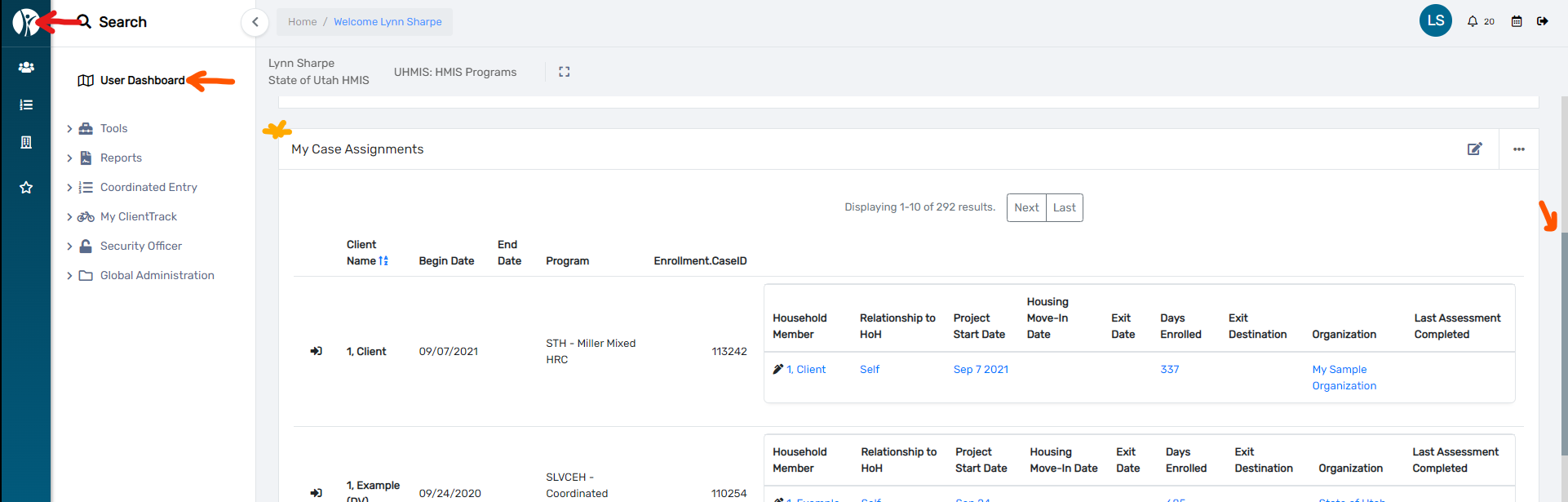Screen dimensions: 1568x502
Task: Open the favorites star icon
Action: (26, 188)
